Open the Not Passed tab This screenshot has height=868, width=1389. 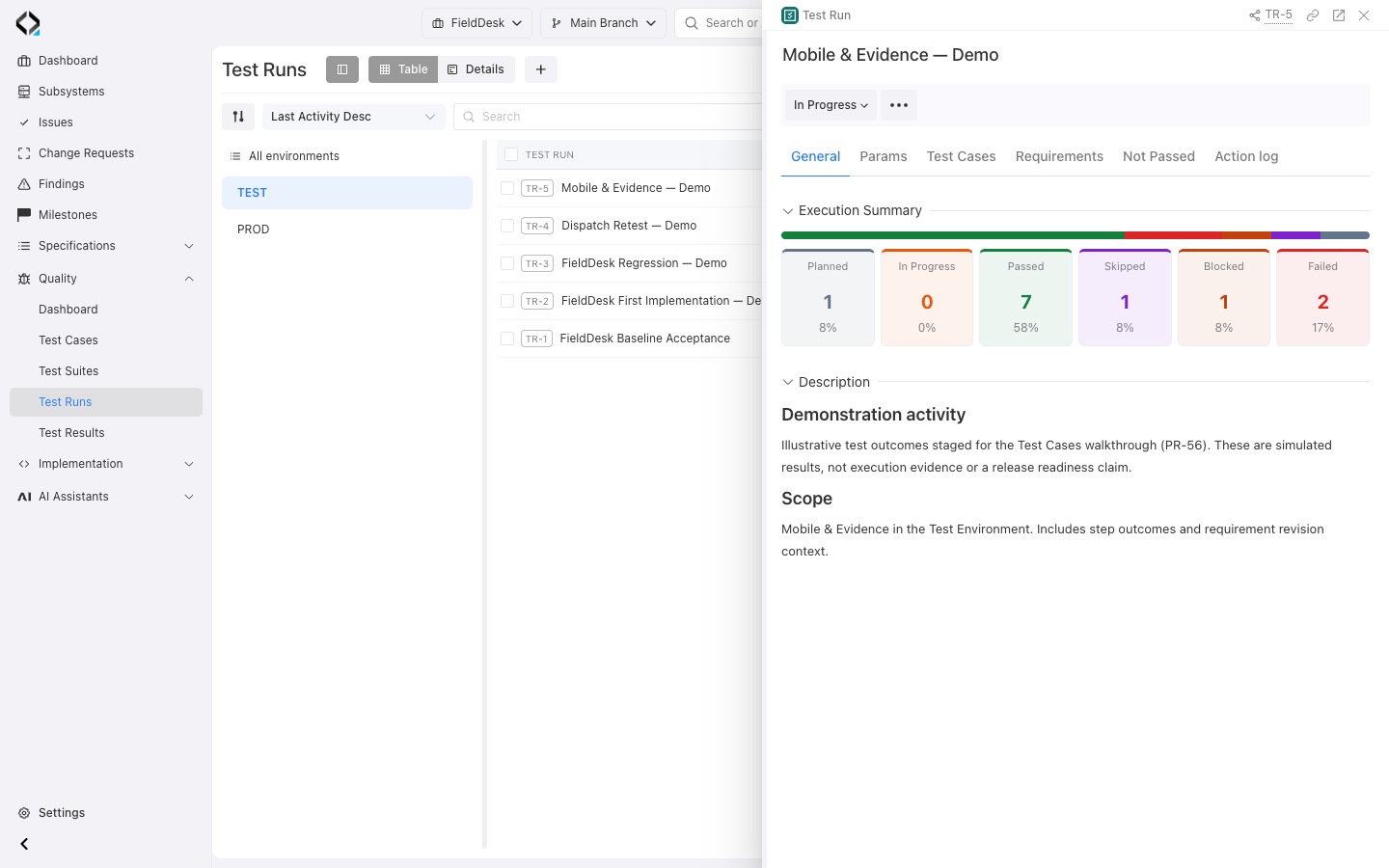click(1158, 156)
